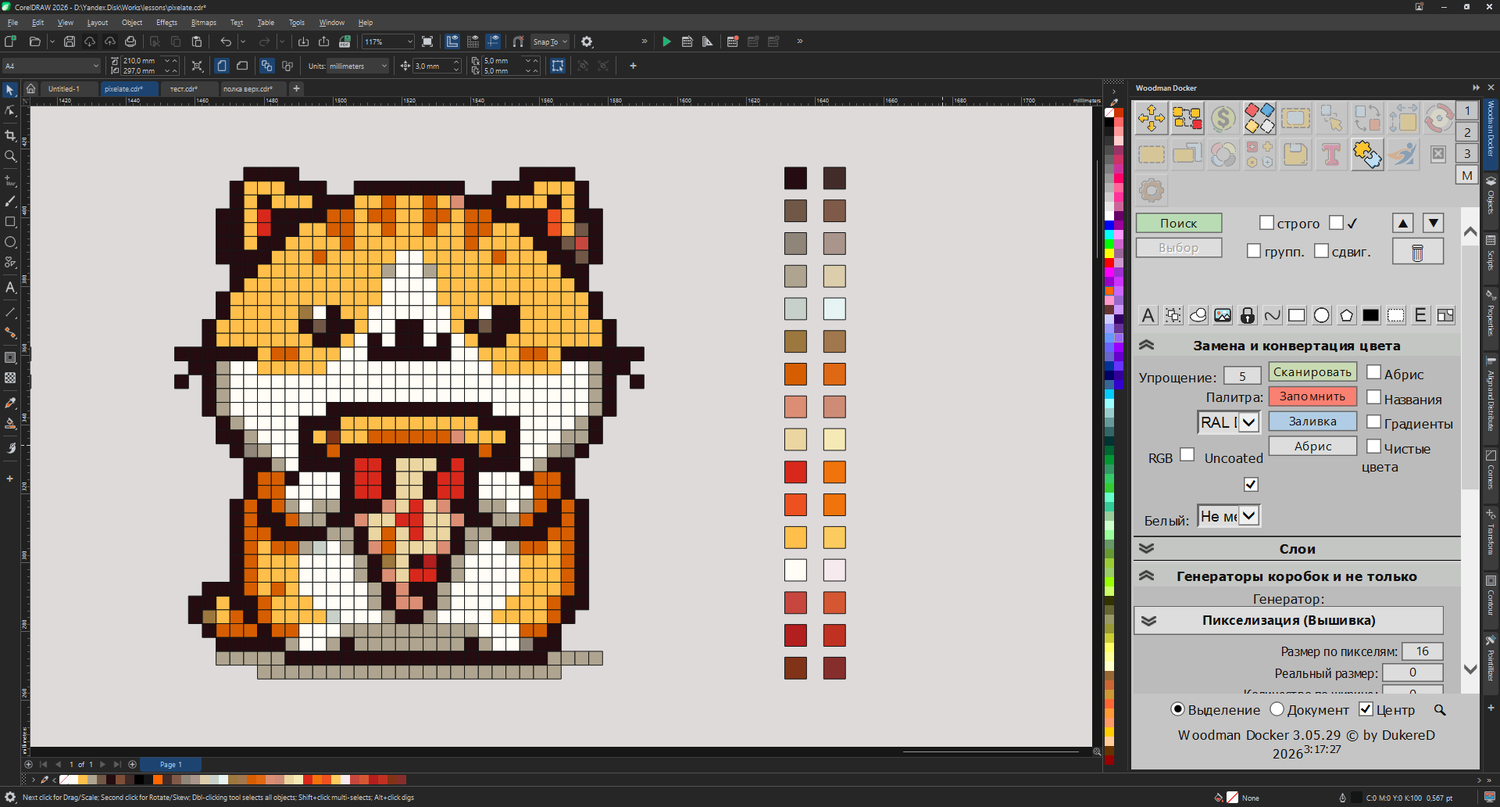Screen dimensions: 1500x807
Task: Open the Bitmaps menu
Action: 203,22
